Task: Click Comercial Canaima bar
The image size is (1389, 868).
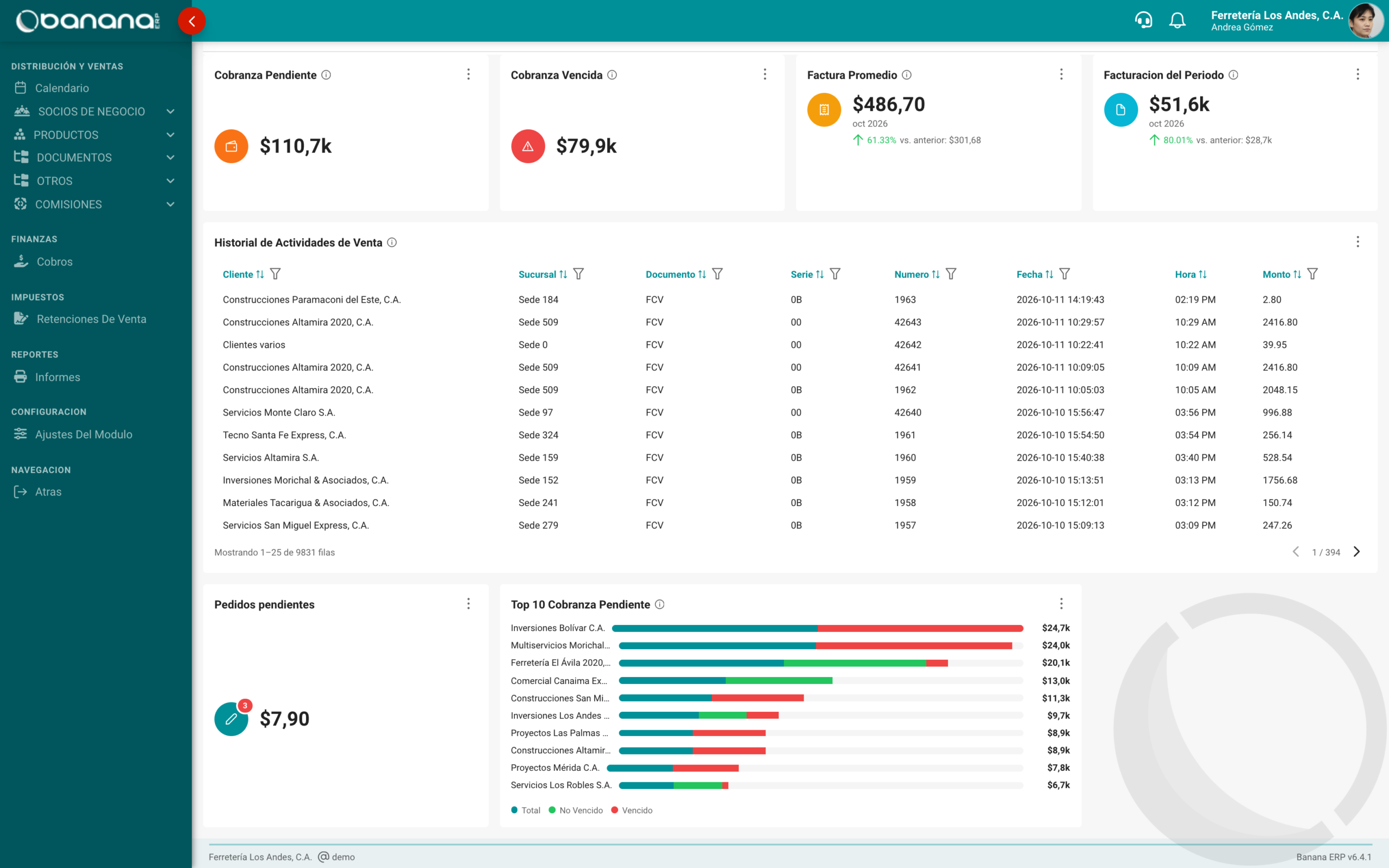Action: [725, 681]
